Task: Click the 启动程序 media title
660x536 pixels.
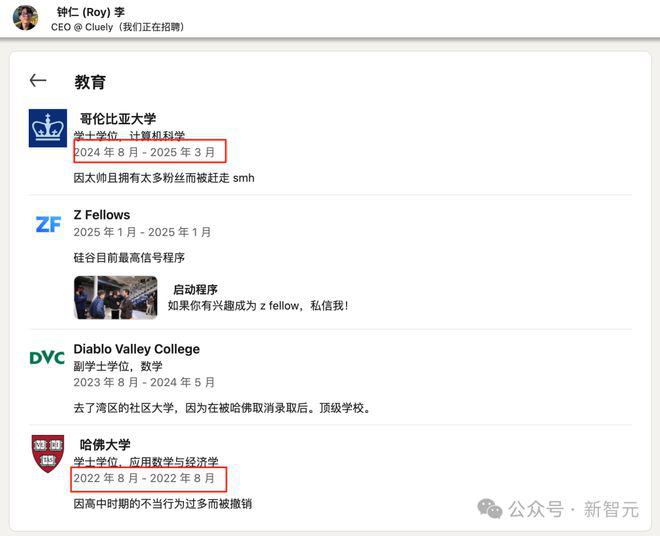Action: click(195, 290)
